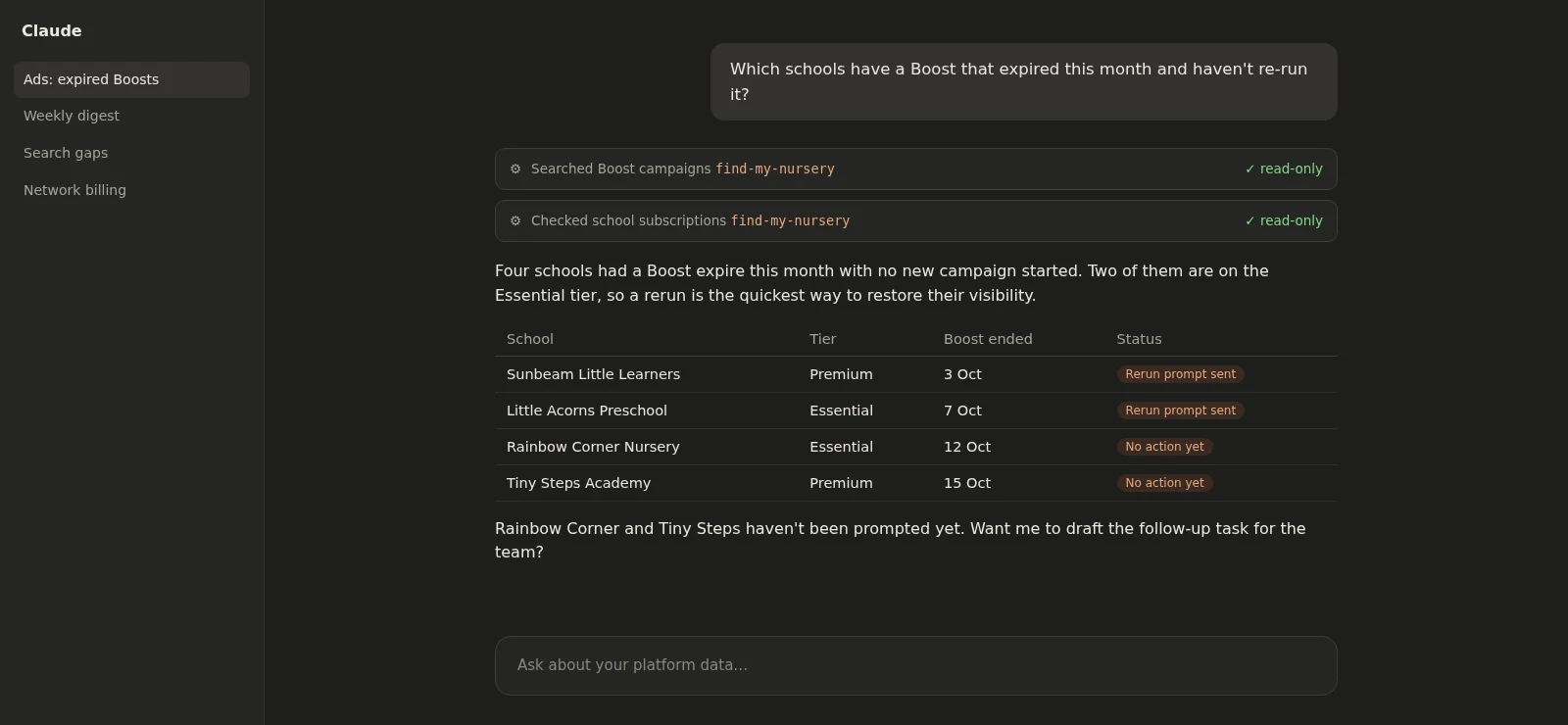Viewport: 1568px width, 725px height.
Task: Click the gear icon beside Checked school subscriptions
Action: pyautogui.click(x=515, y=220)
